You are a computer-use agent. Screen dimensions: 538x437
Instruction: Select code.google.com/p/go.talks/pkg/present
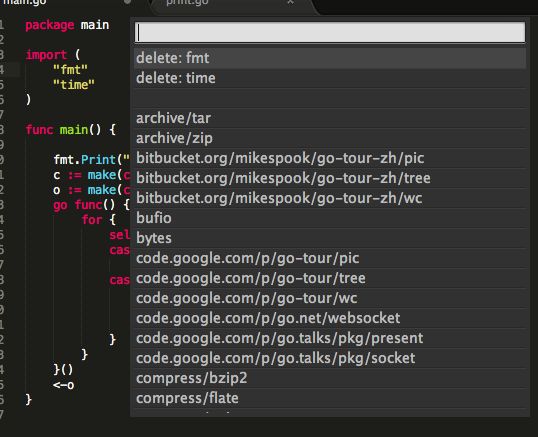coord(330,338)
